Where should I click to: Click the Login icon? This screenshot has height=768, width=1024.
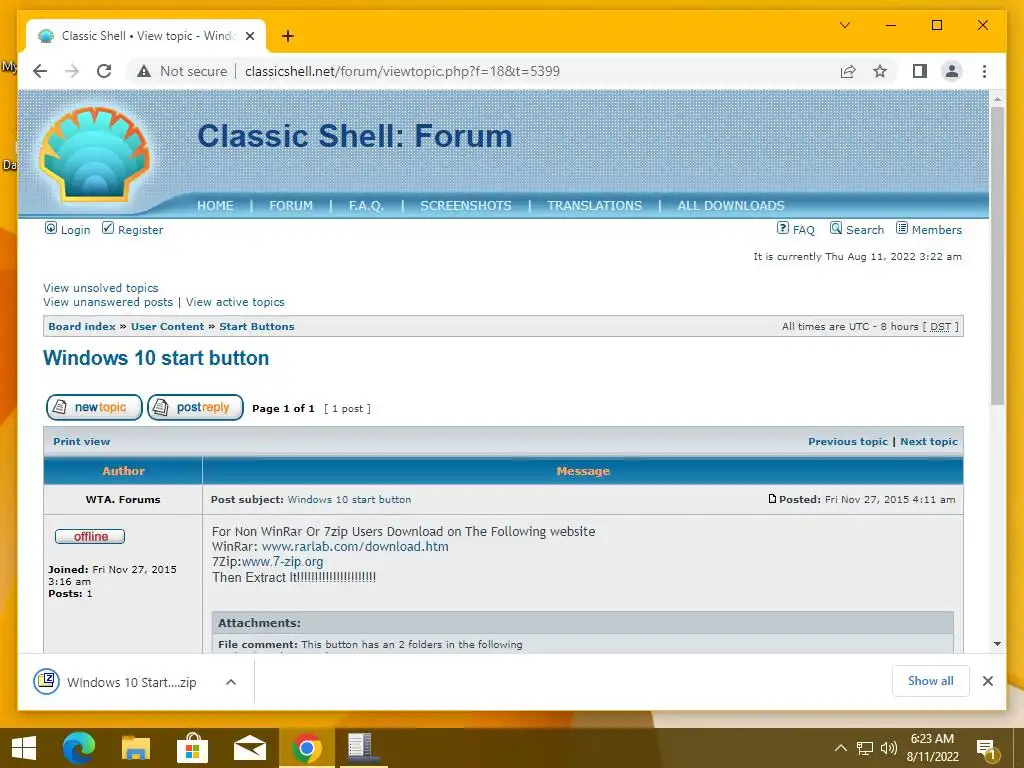(x=51, y=228)
